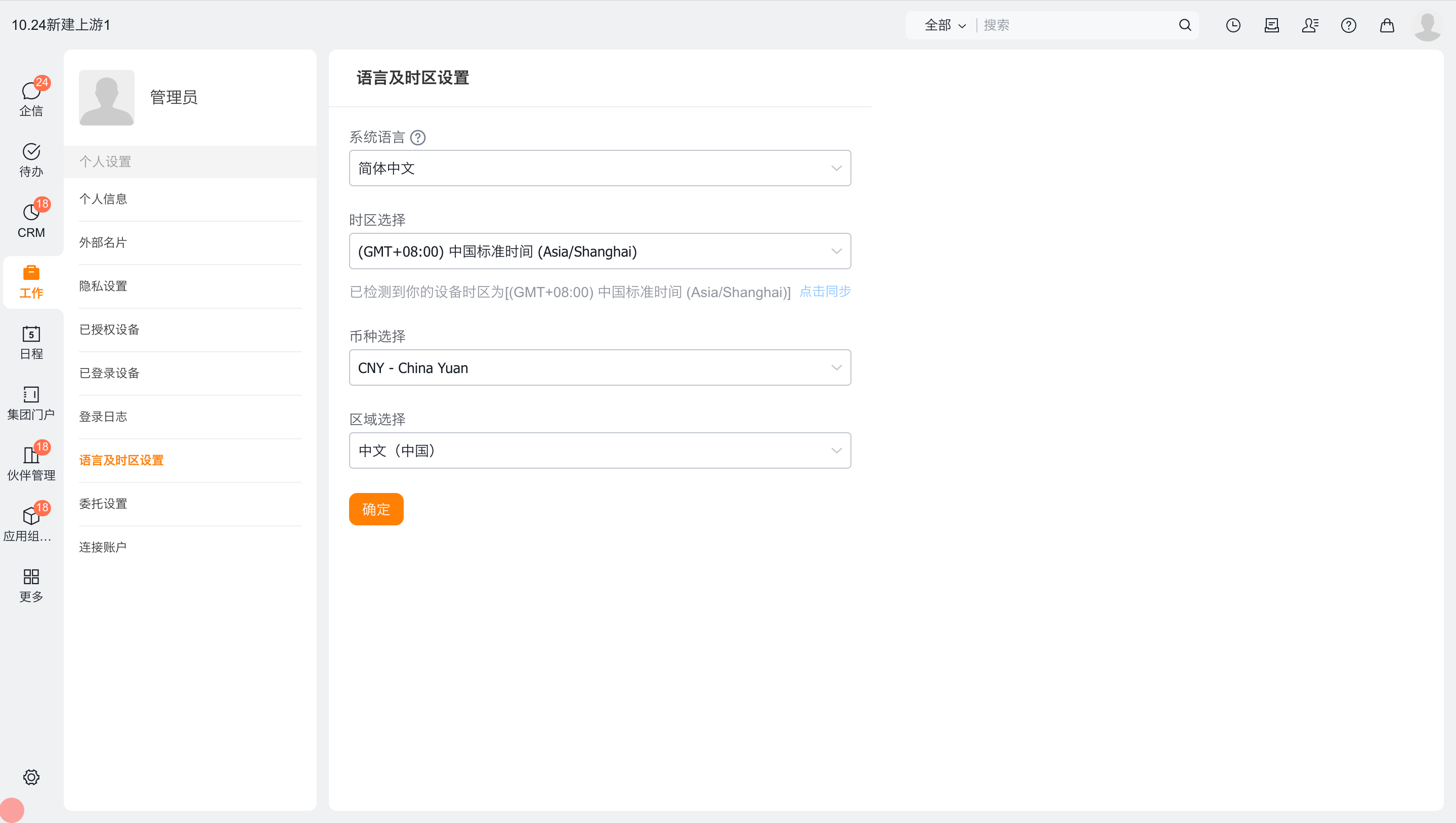Expand the 系统语言 dropdown showing 简体中文
The width and height of the screenshot is (1456, 823).
coord(599,168)
